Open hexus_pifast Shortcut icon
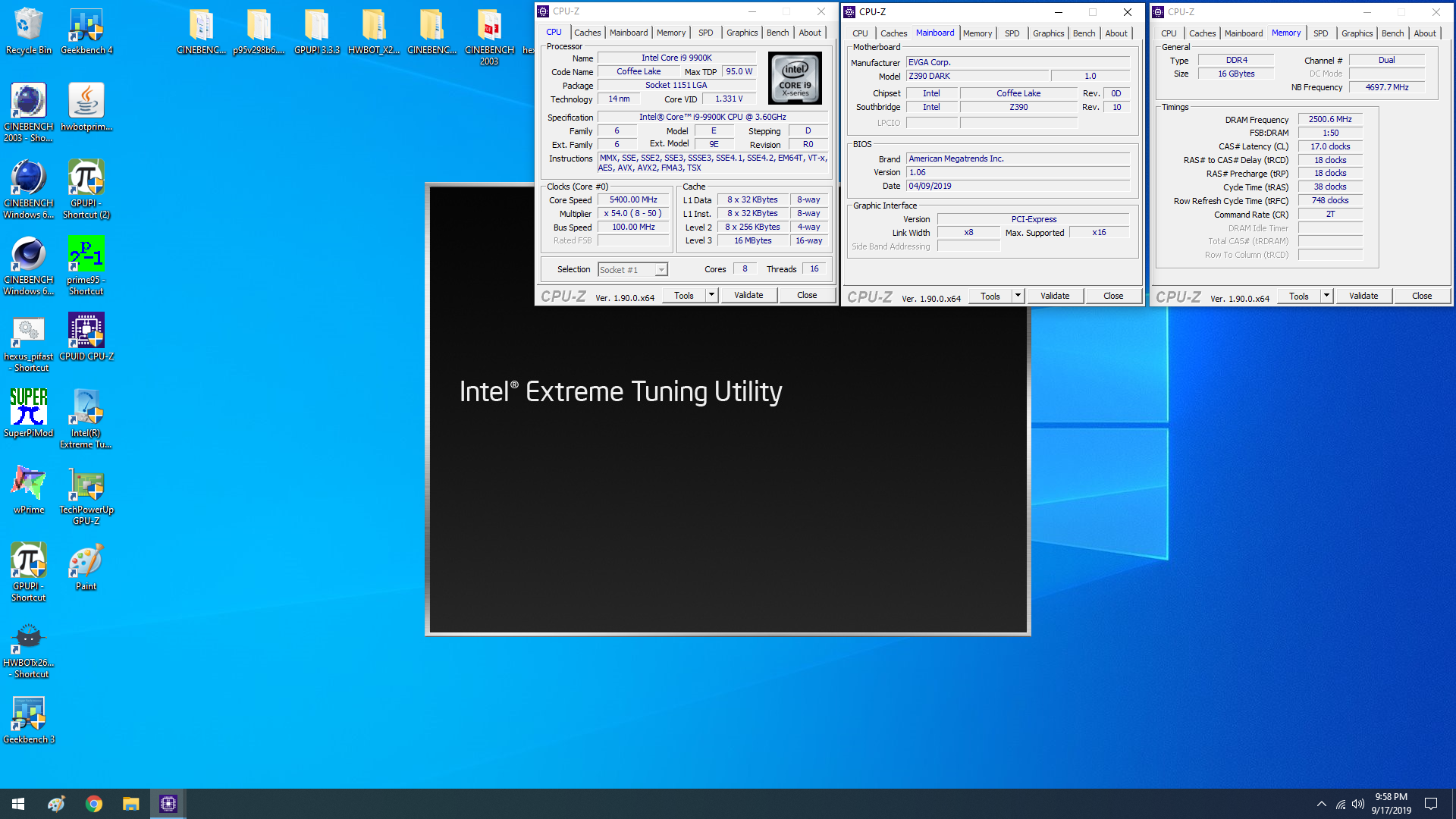1456x819 pixels. [29, 342]
